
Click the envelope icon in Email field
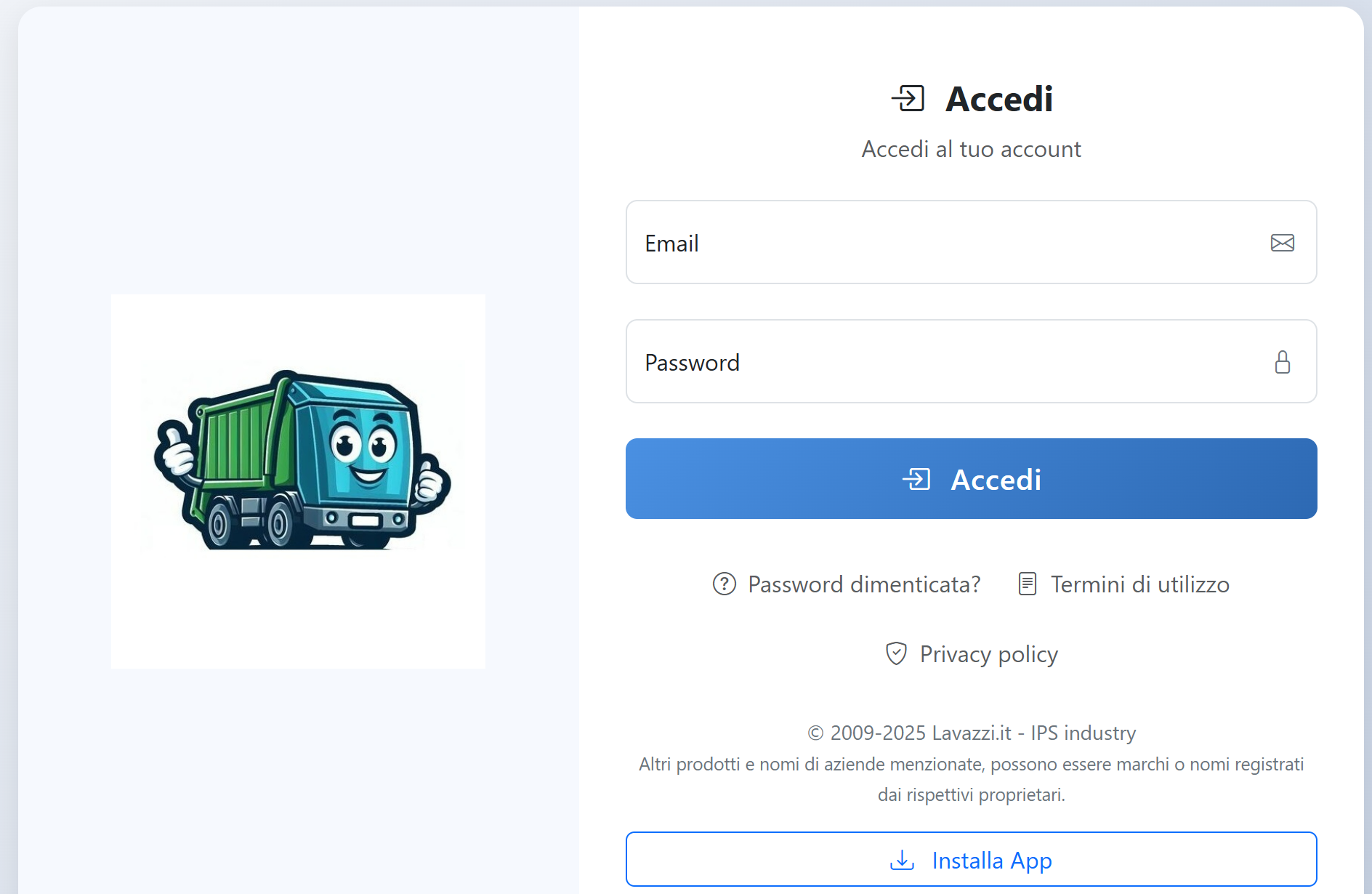point(1283,243)
